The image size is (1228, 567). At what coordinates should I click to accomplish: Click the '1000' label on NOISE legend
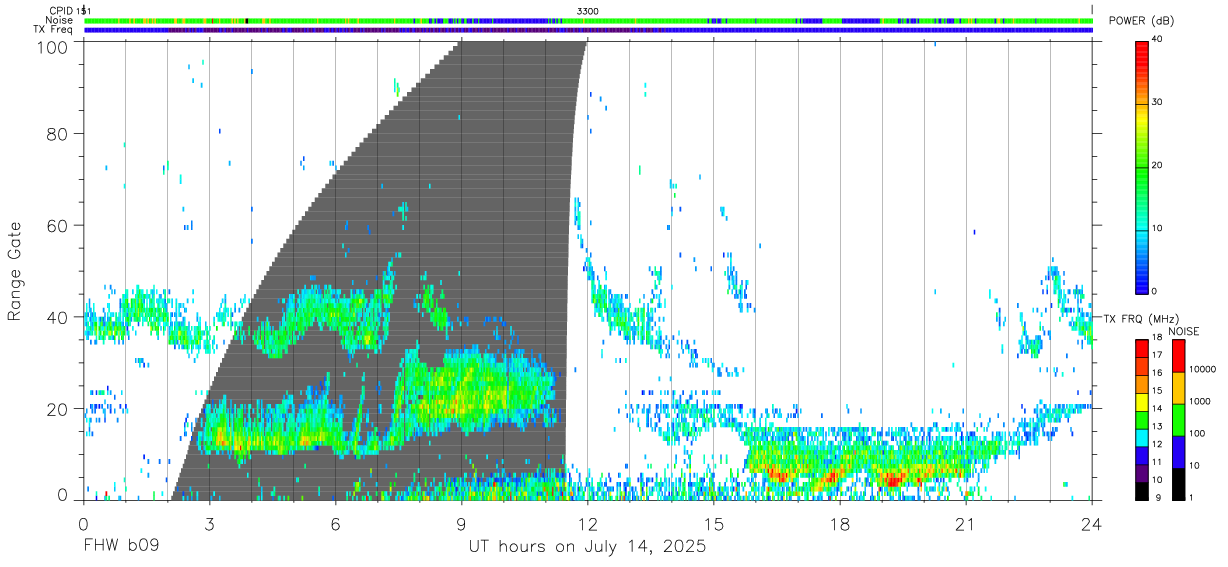1200,401
